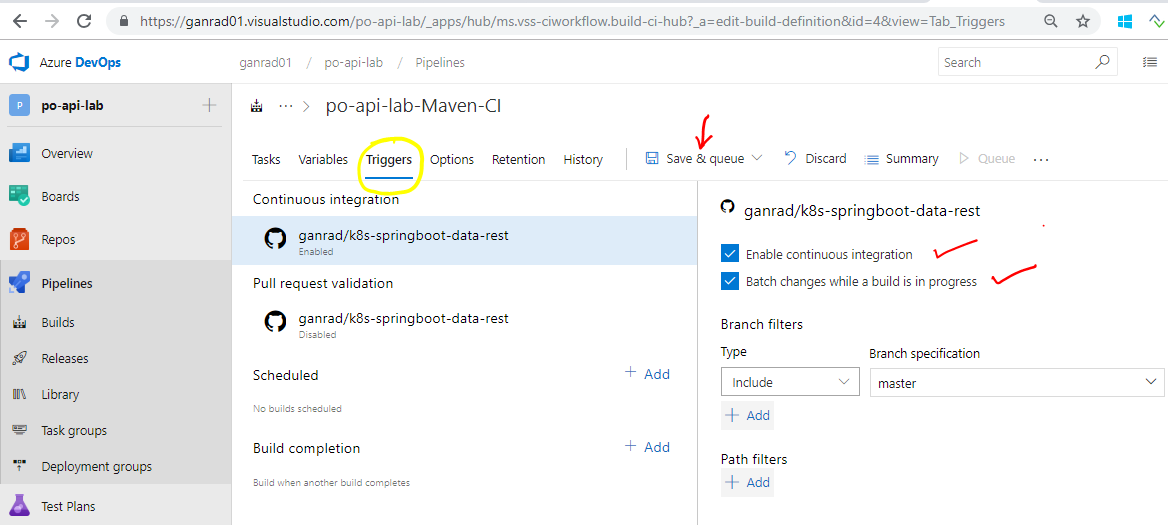
Task: Add a path filter
Action: coord(747,482)
